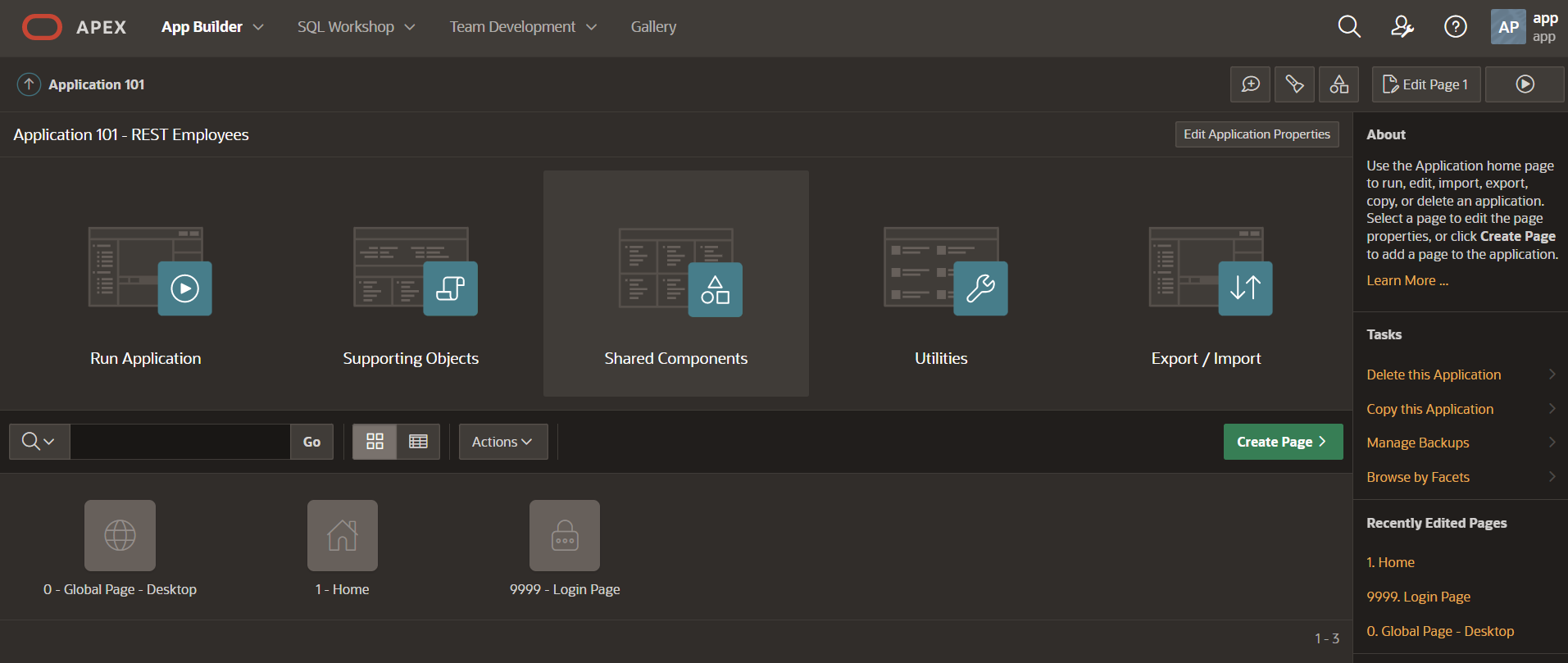This screenshot has height=663, width=1568.
Task: Click the chevron beside Delete this Application
Action: click(1552, 374)
